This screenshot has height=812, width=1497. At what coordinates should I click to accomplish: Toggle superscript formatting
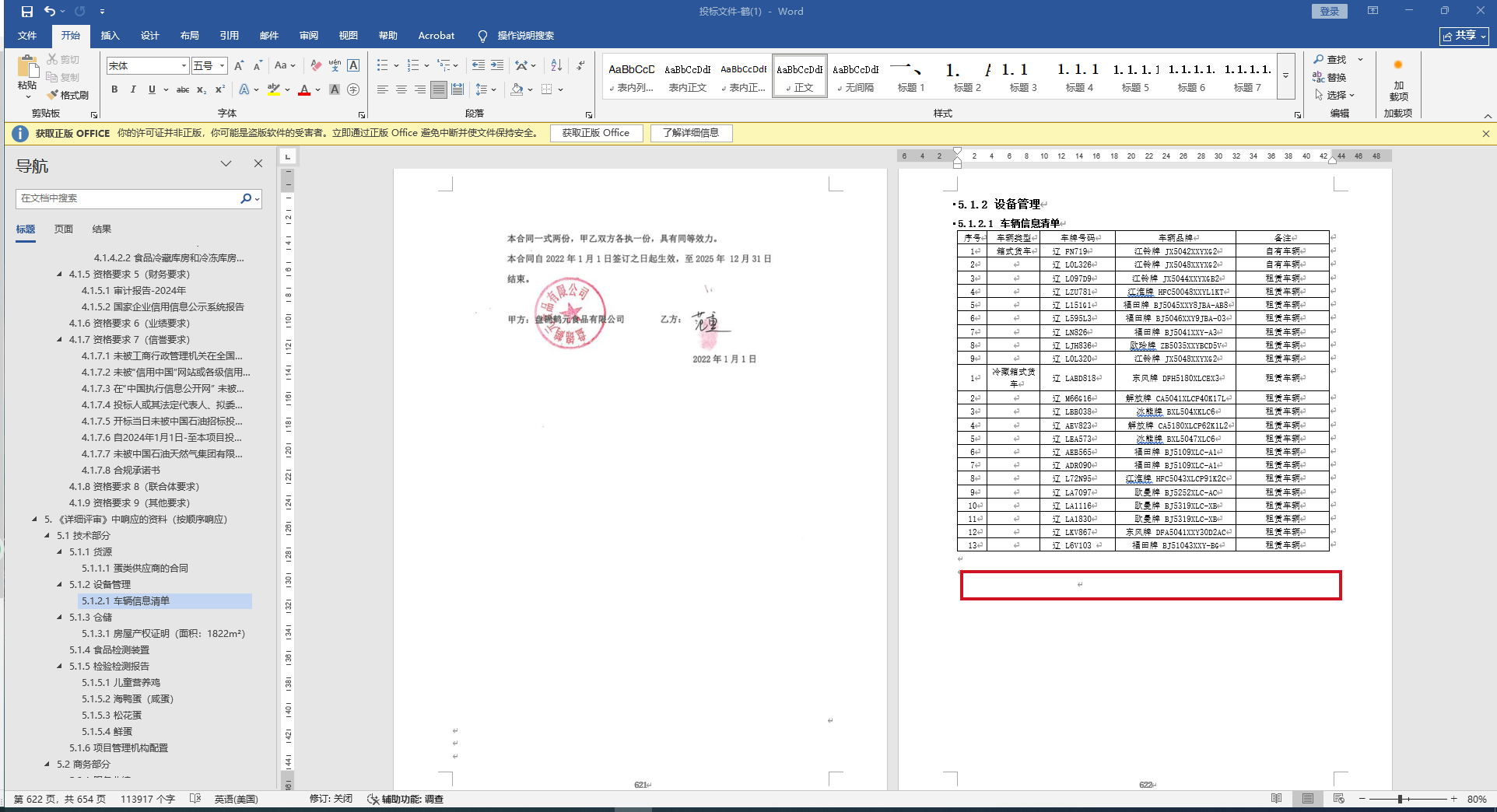[220, 89]
